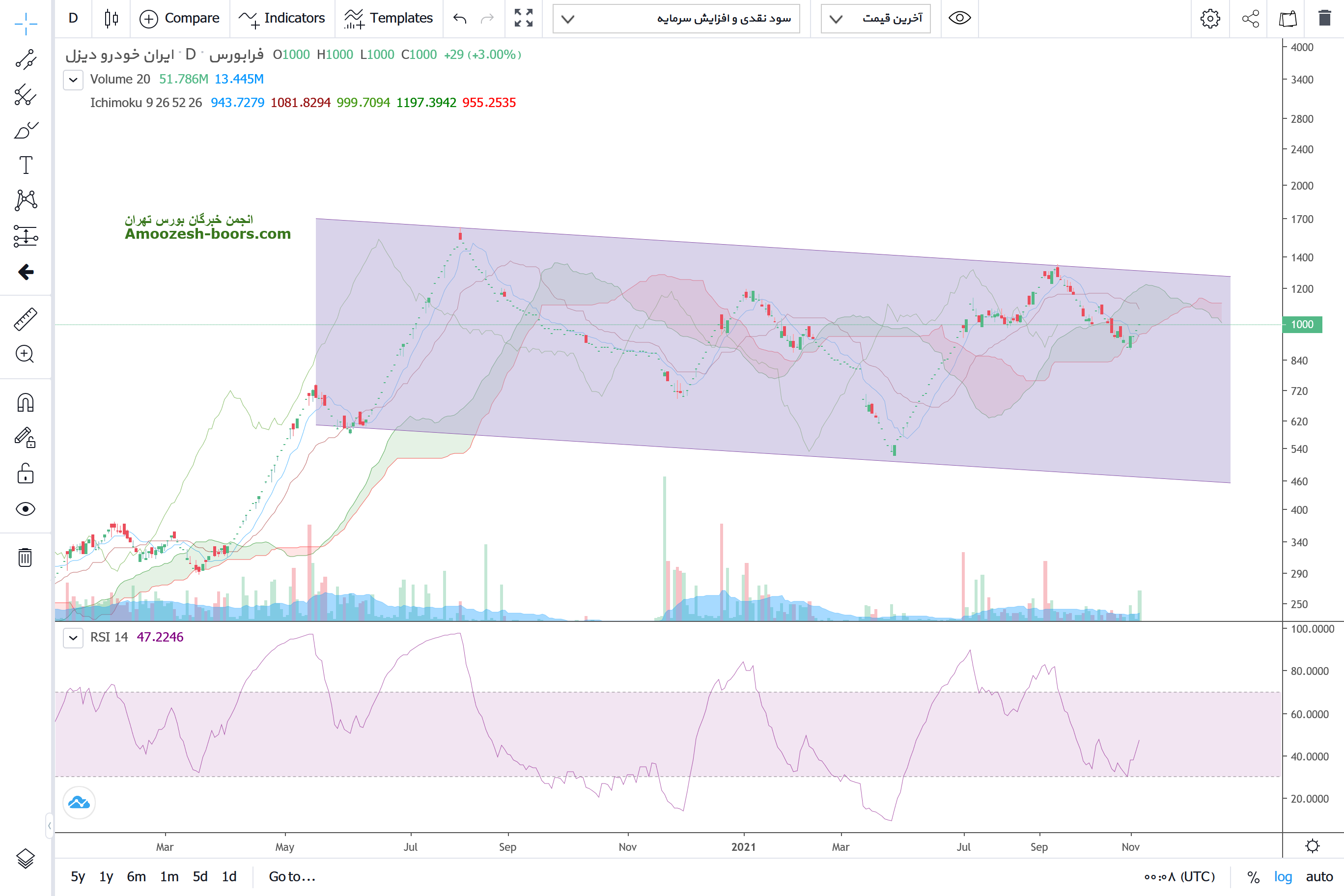1344x896 pixels.
Task: Select the trend line drawing tool
Action: pyautogui.click(x=26, y=59)
